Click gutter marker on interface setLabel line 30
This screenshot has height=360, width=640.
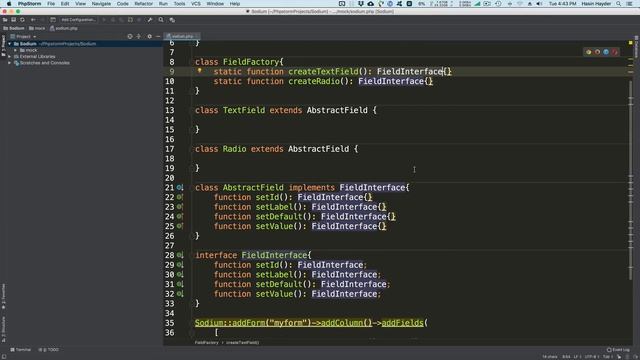pos(180,275)
